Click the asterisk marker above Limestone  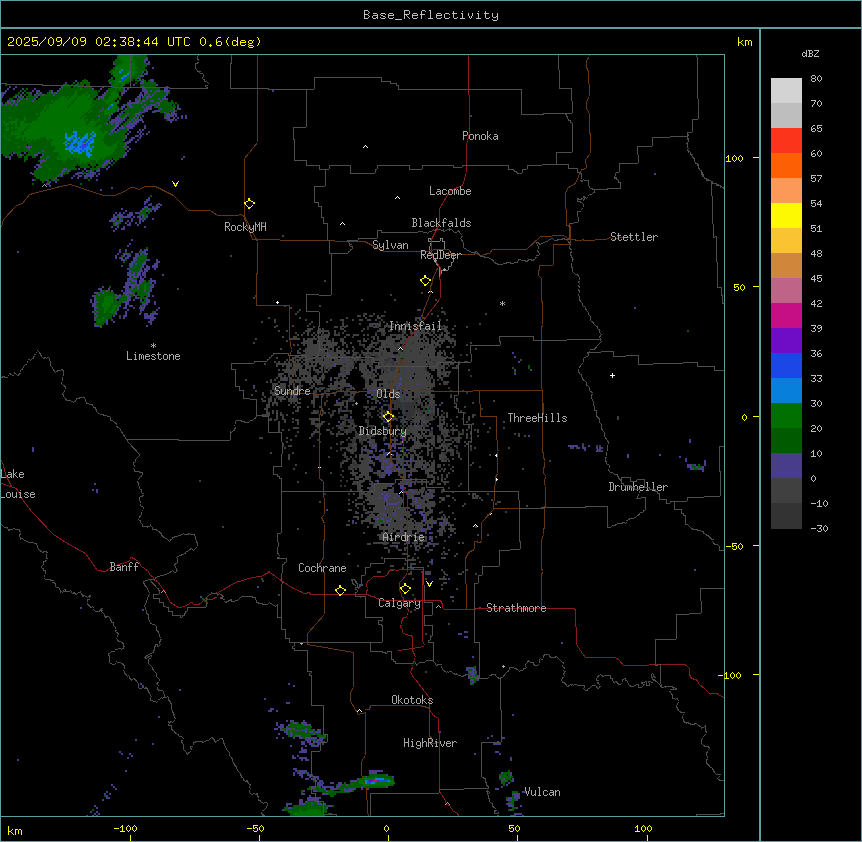(153, 346)
